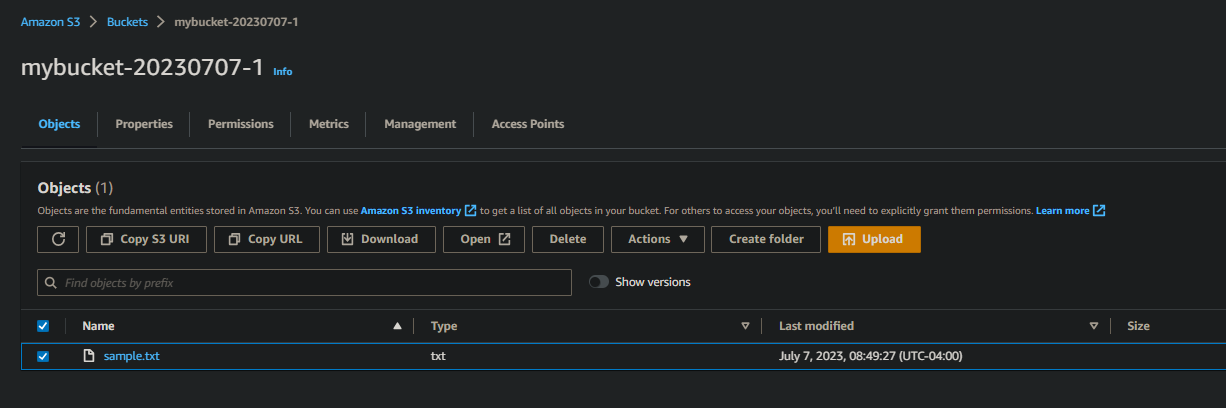This screenshot has width=1226, height=408.
Task: Go to Amazon S3 breadcrumb
Action: 51,22
